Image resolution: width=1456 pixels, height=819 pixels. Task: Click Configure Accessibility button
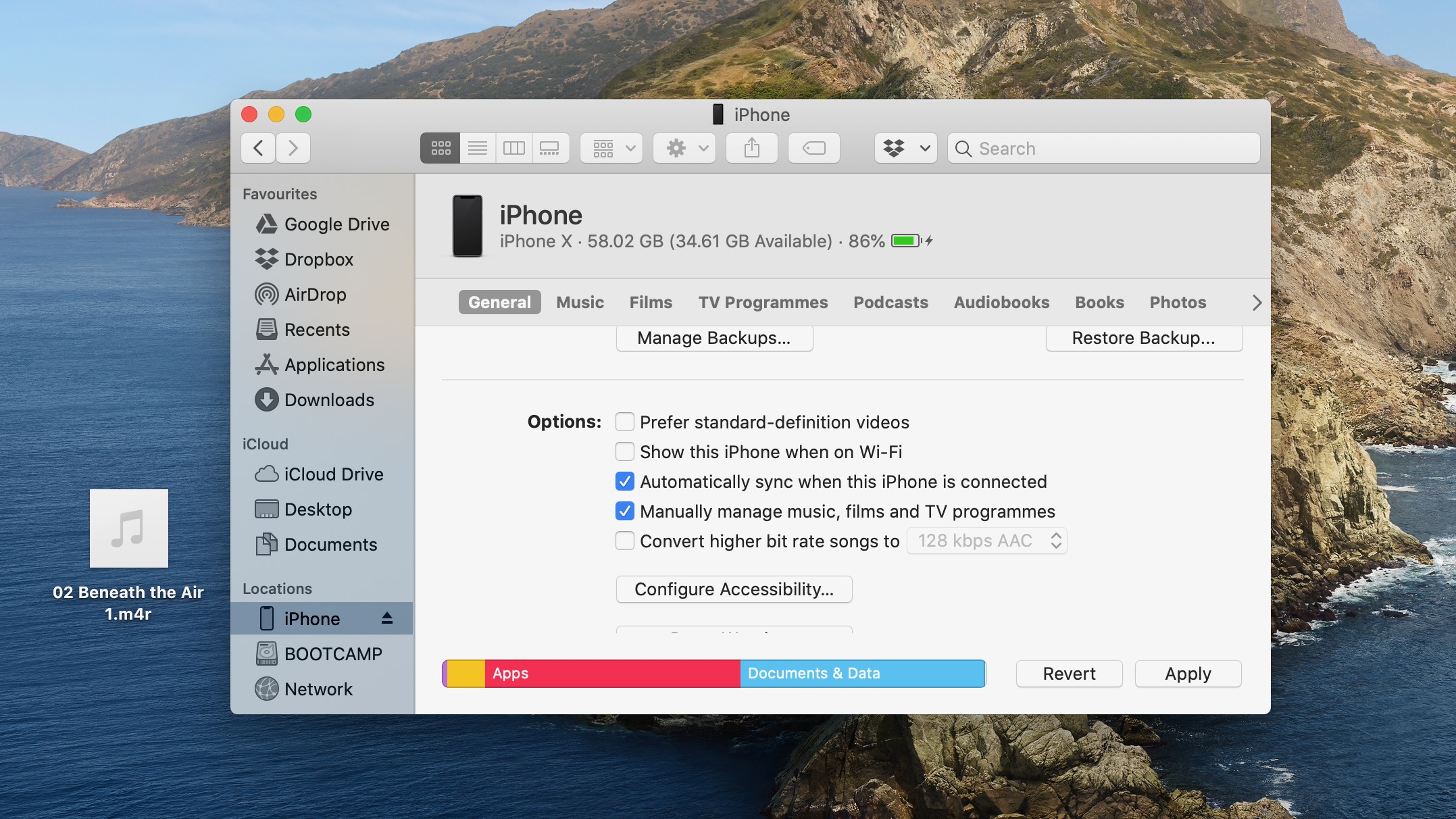coord(734,589)
